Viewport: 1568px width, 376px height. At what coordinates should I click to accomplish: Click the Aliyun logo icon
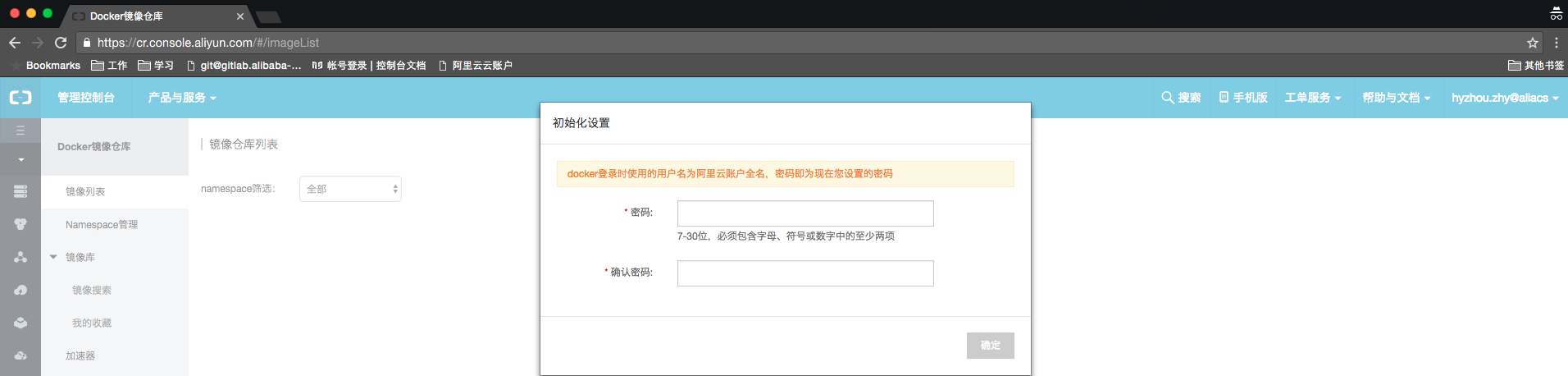pos(21,98)
